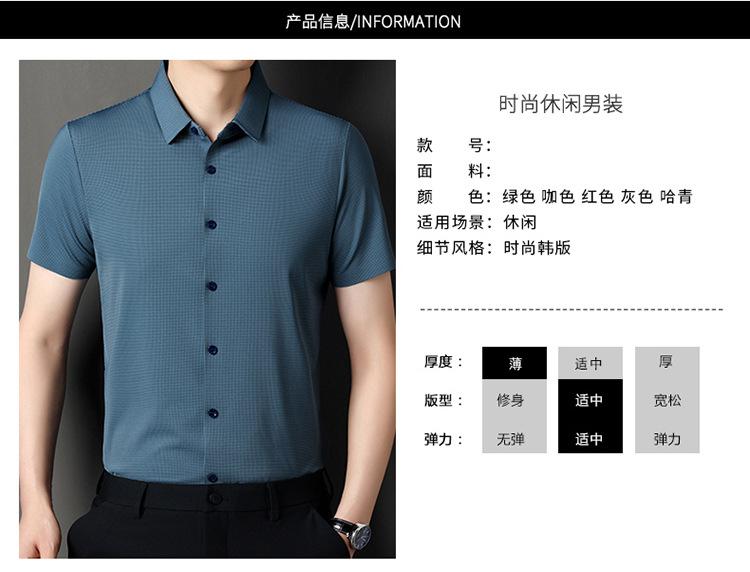Select the 适中 thickness option
The image size is (750, 572).
(590, 363)
